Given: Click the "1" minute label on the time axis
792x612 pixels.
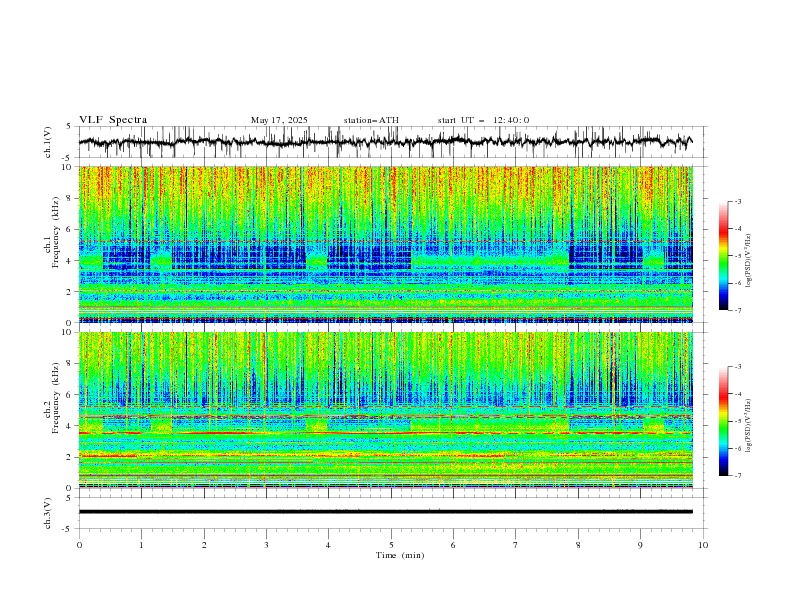Looking at the screenshot, I should tap(141, 545).
